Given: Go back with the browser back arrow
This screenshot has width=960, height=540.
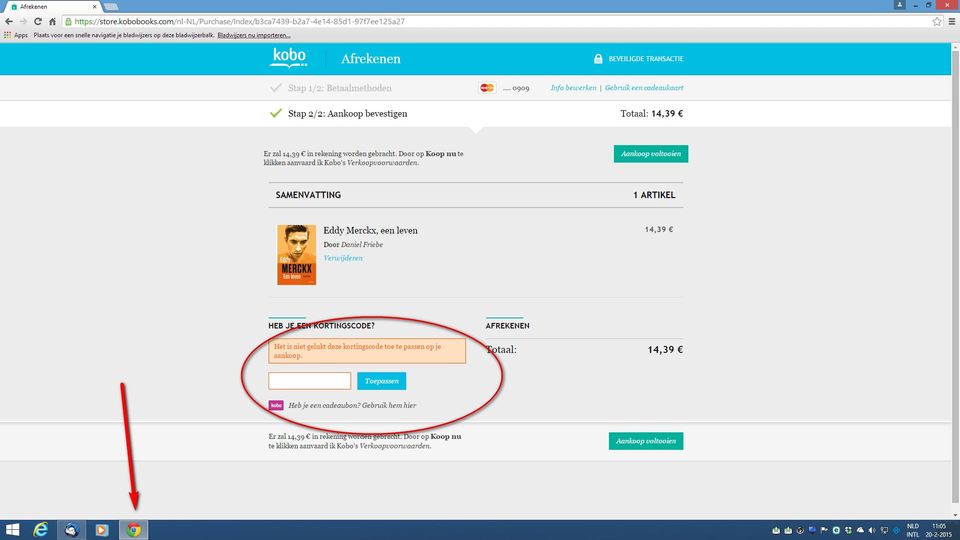Looking at the screenshot, I should [9, 21].
